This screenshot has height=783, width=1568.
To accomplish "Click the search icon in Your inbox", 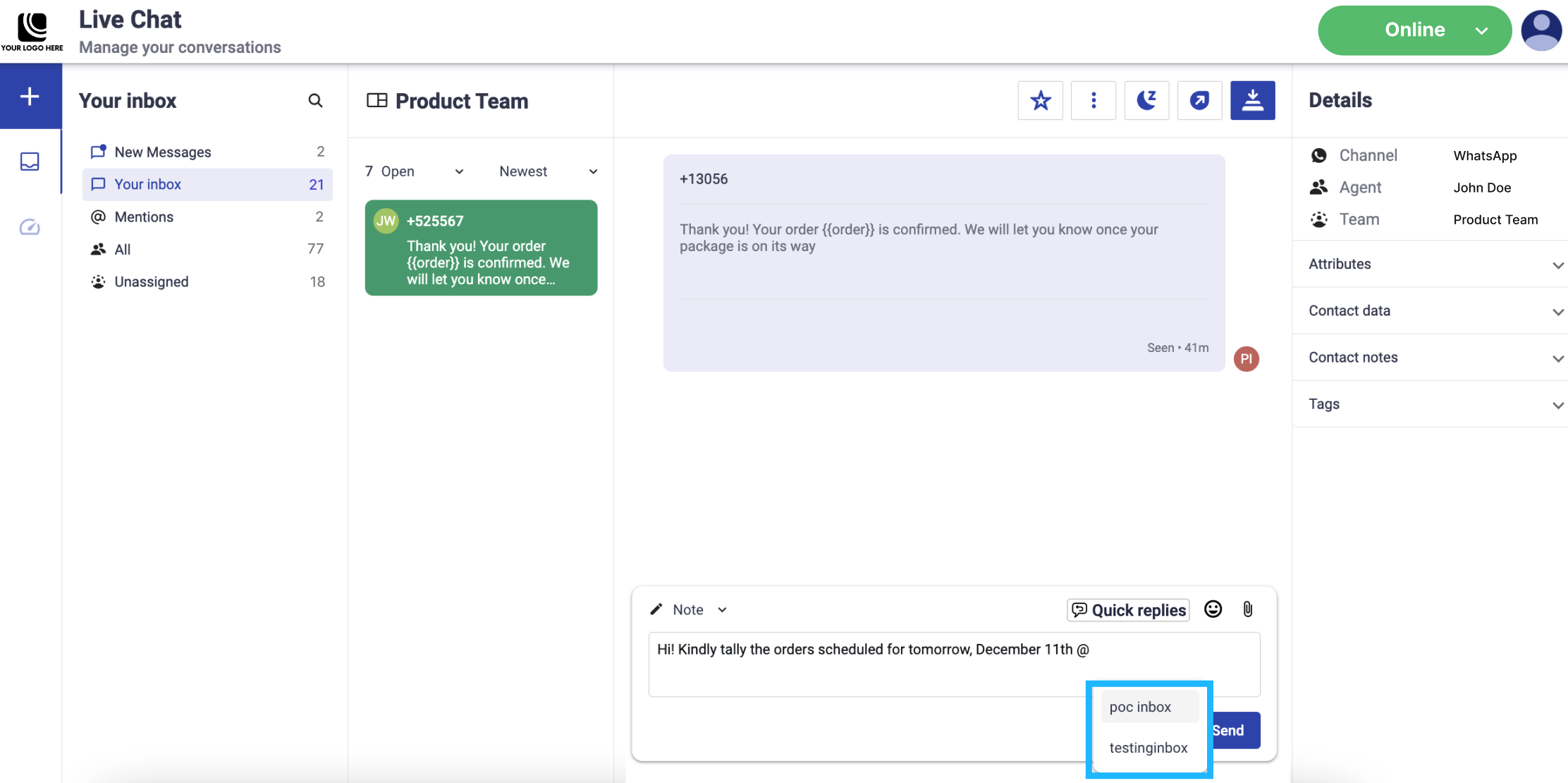I will 315,101.
